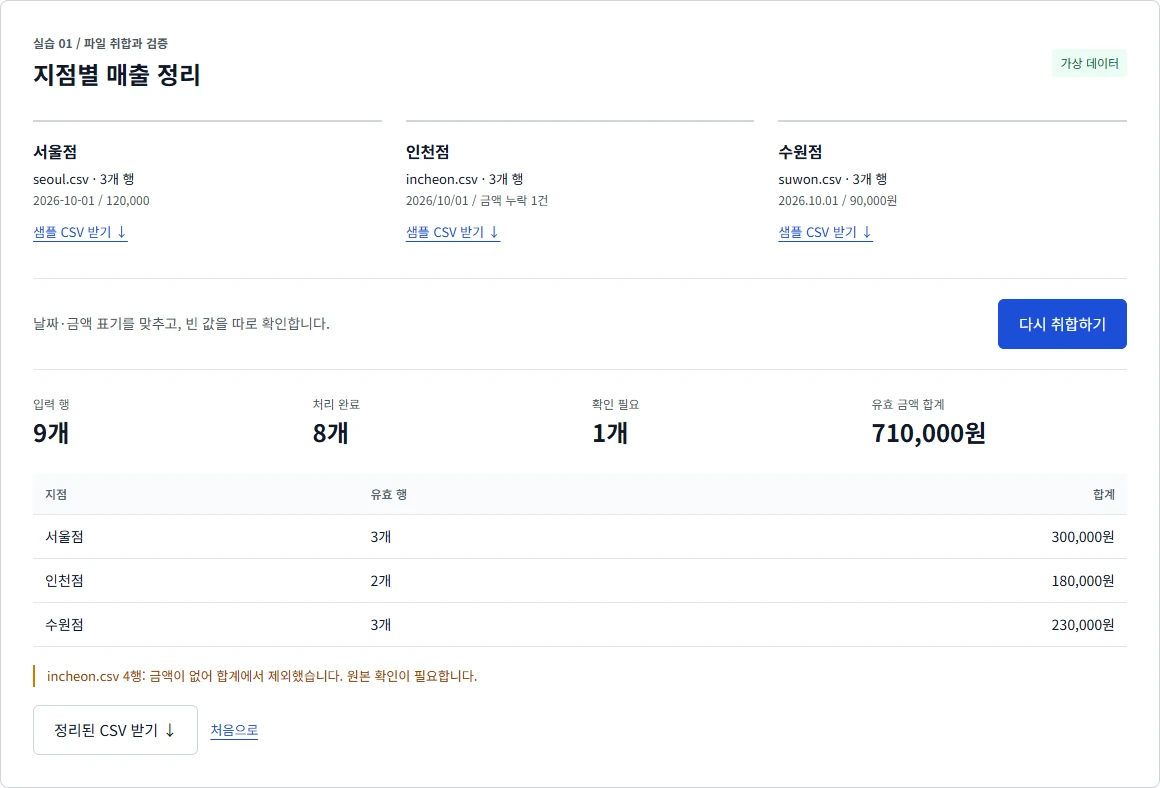
Task: Click the 합계 column header
Action: click(1104, 494)
